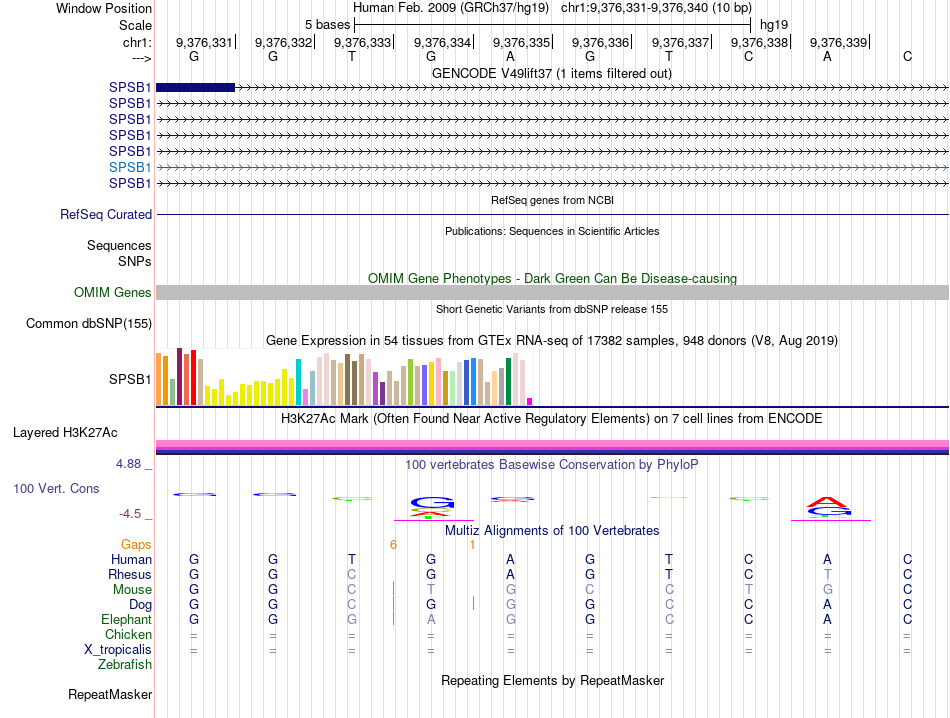This screenshot has height=718, width=950.
Task: Click the Common dbSNP(155) track label
Action: point(89,324)
